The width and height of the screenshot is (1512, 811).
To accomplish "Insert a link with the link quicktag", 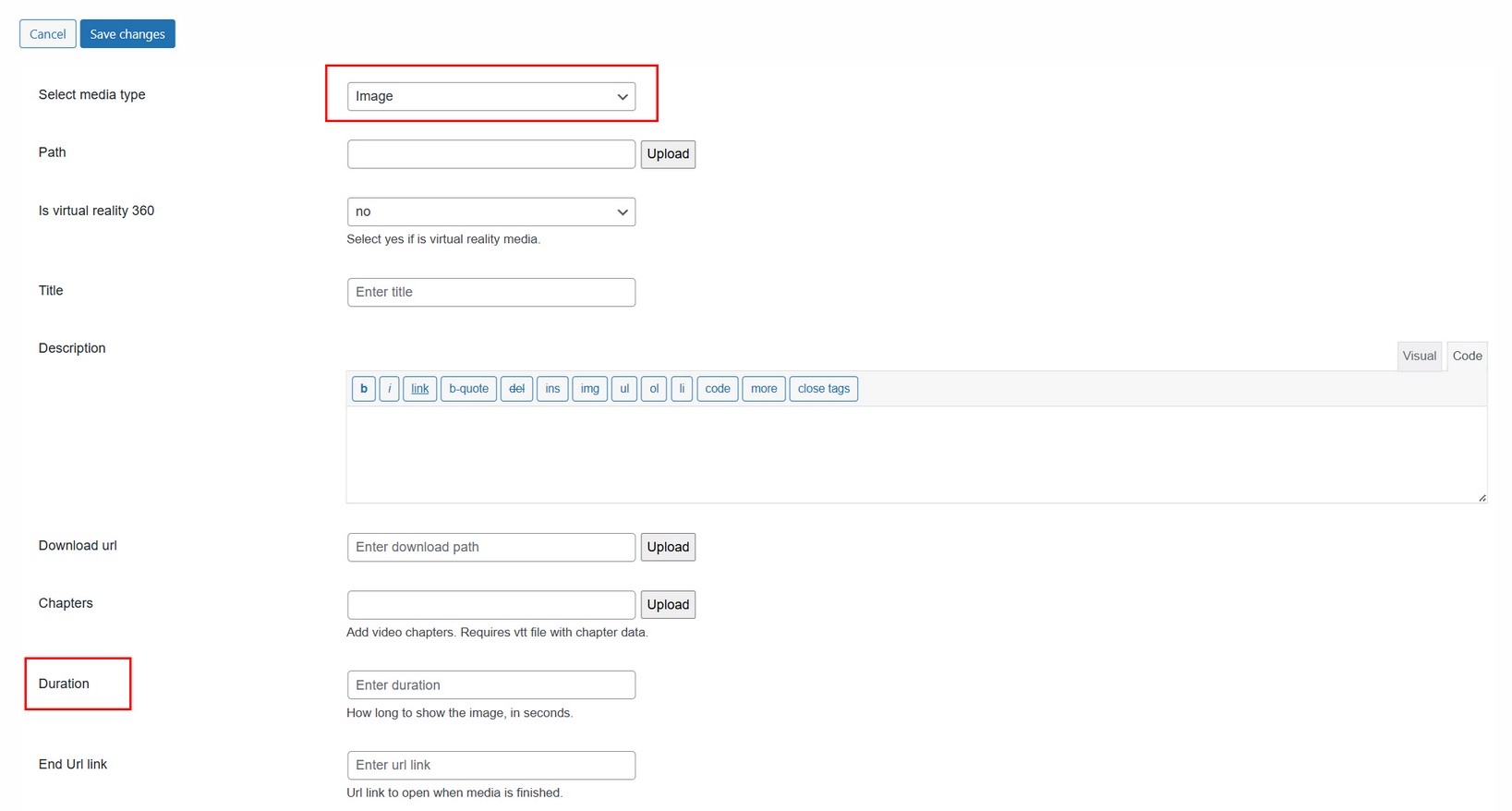I will coord(419,389).
